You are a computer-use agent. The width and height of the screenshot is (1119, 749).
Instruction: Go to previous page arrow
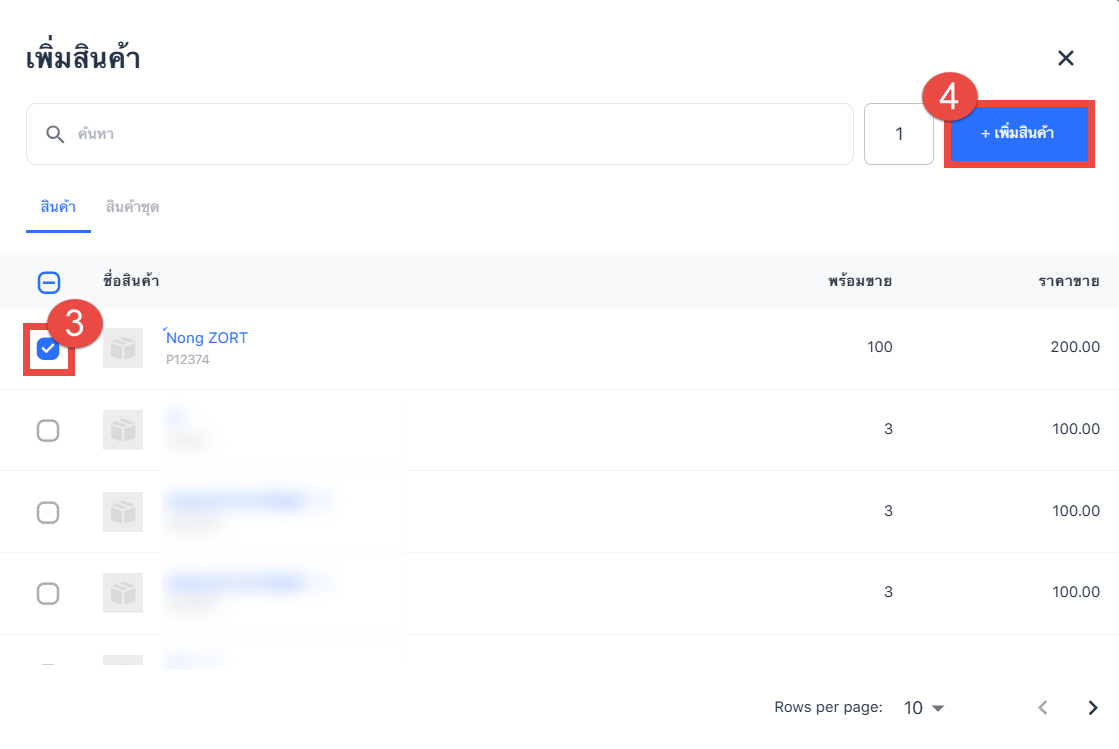1043,708
